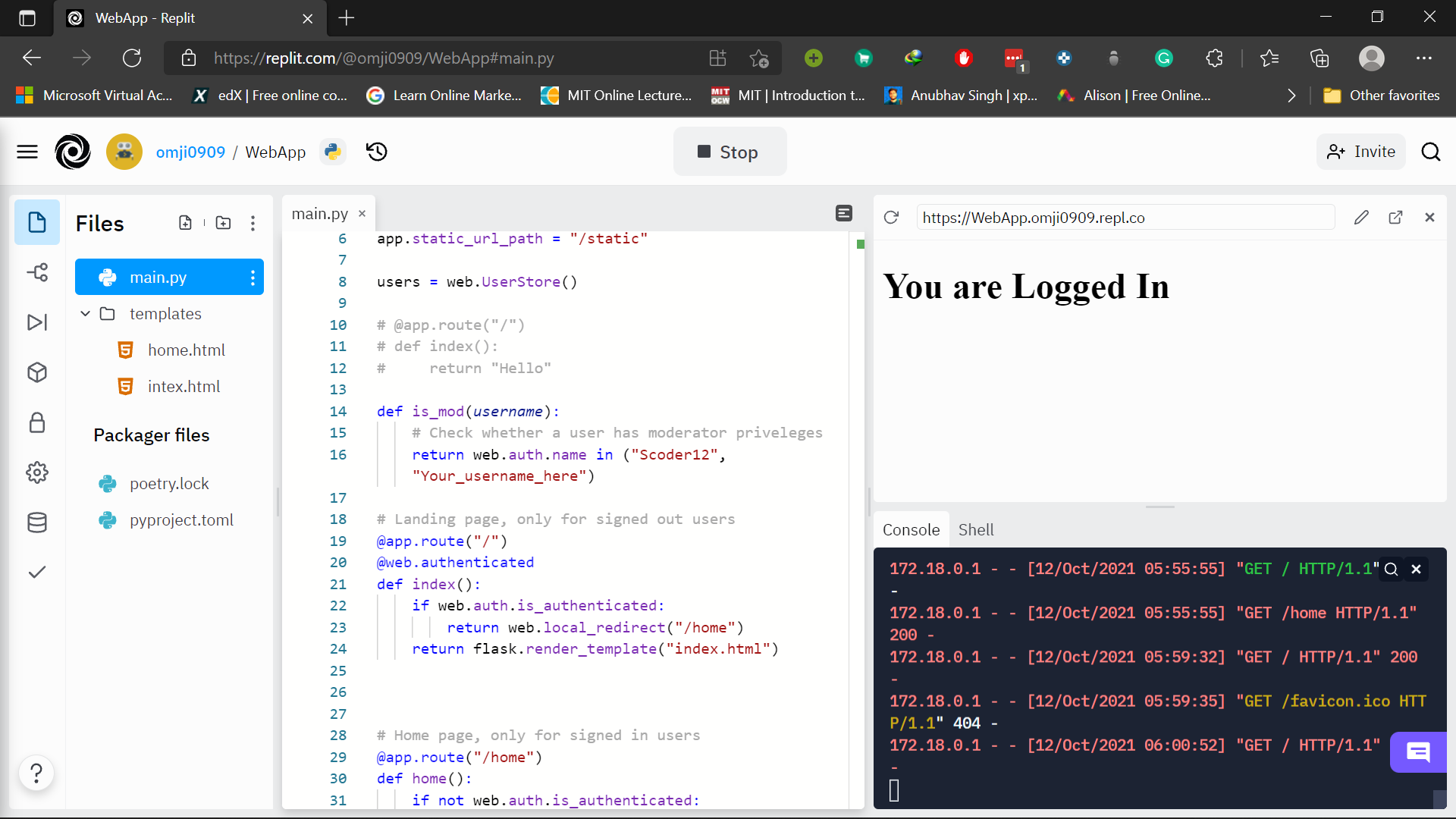The height and width of the screenshot is (819, 1456).
Task: Select the Console tab
Action: point(911,530)
